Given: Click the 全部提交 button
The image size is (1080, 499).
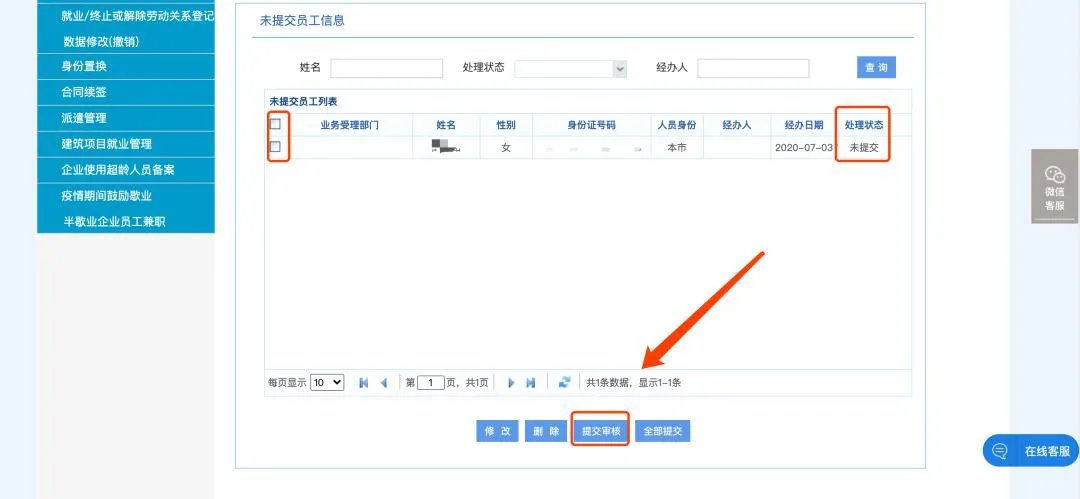Looking at the screenshot, I should pyautogui.click(x=662, y=431).
